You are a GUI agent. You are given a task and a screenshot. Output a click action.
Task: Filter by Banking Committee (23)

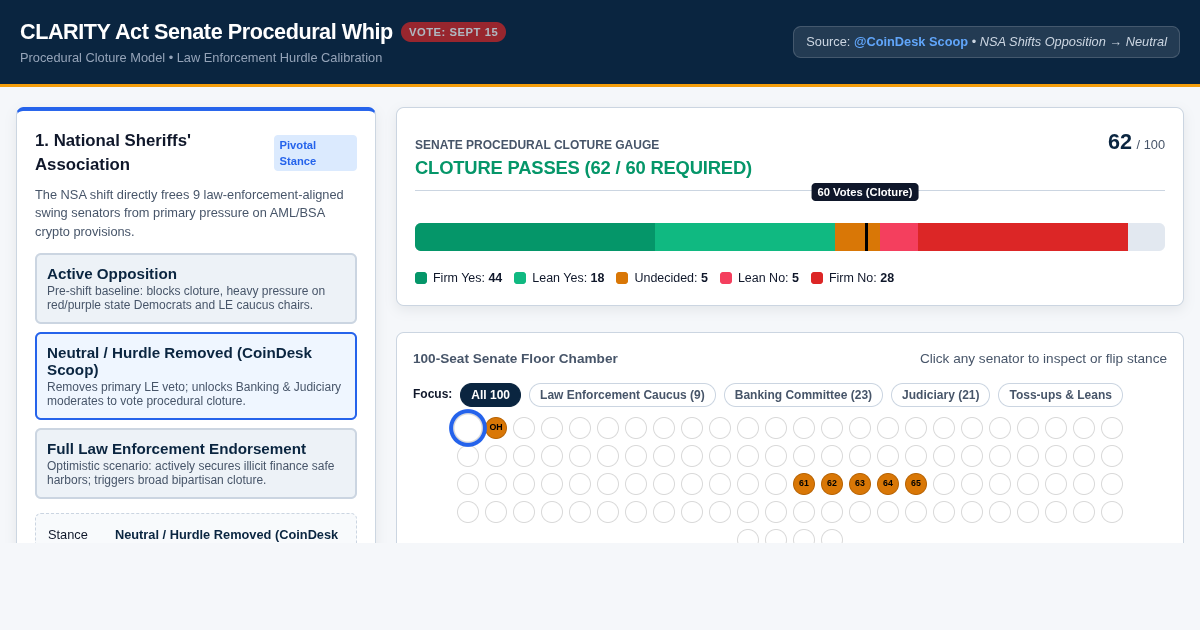tap(803, 395)
